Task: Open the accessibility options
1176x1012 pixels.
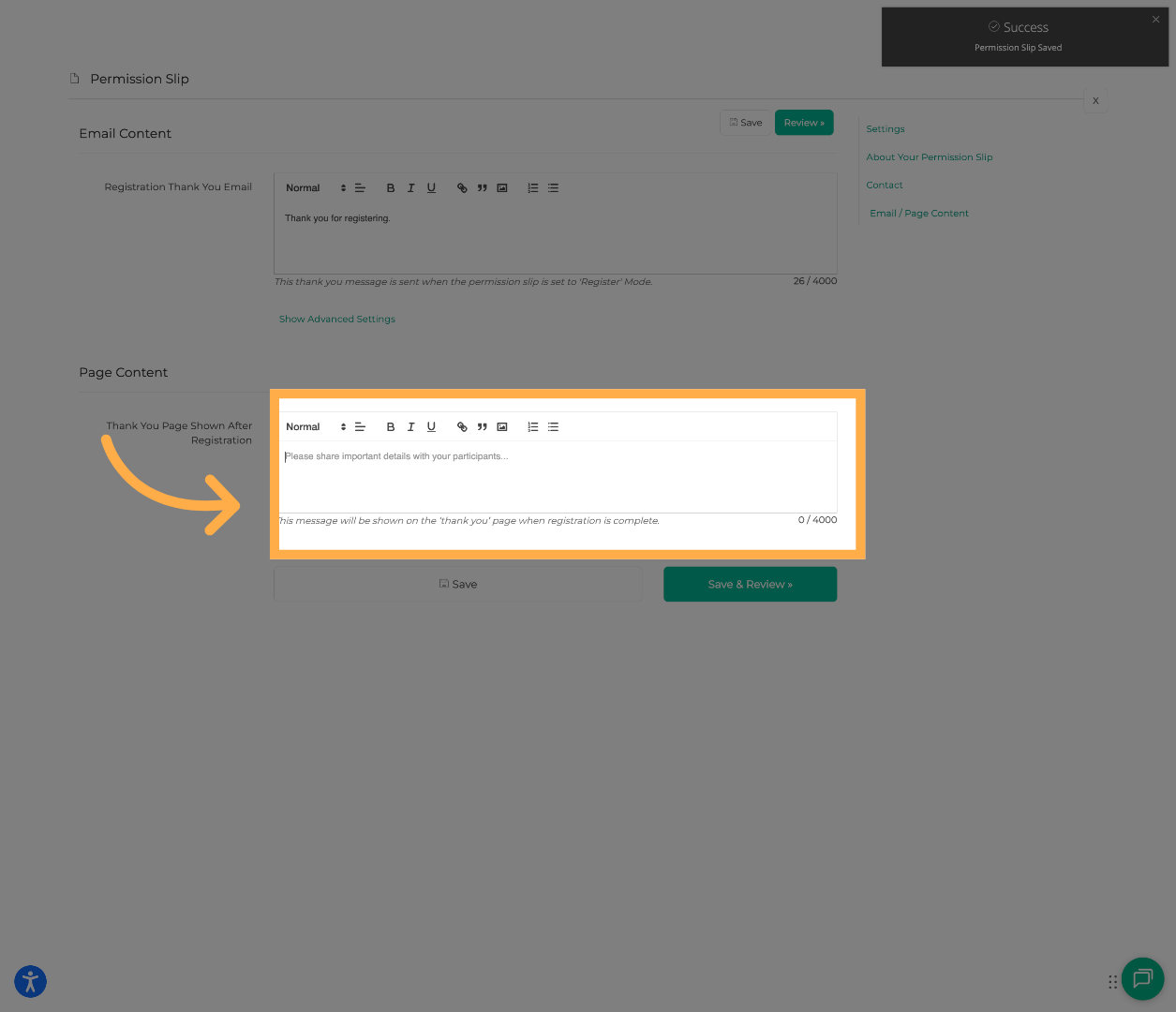Action: (30, 981)
